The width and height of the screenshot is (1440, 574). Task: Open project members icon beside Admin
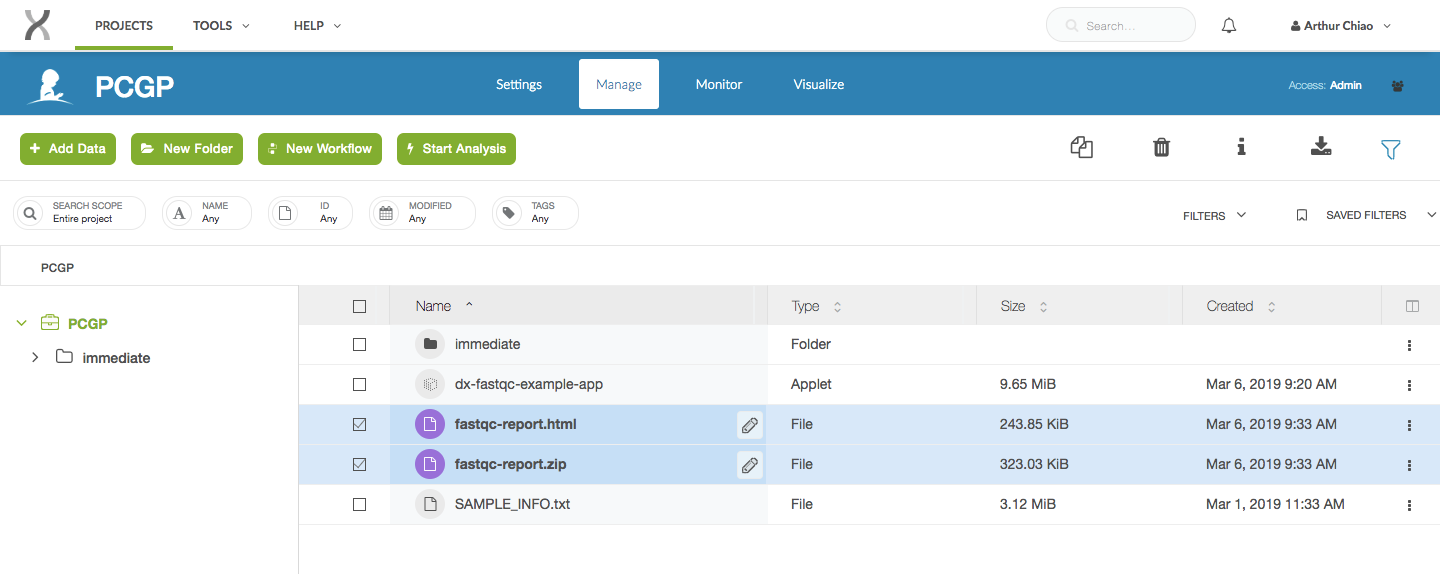pyautogui.click(x=1397, y=86)
